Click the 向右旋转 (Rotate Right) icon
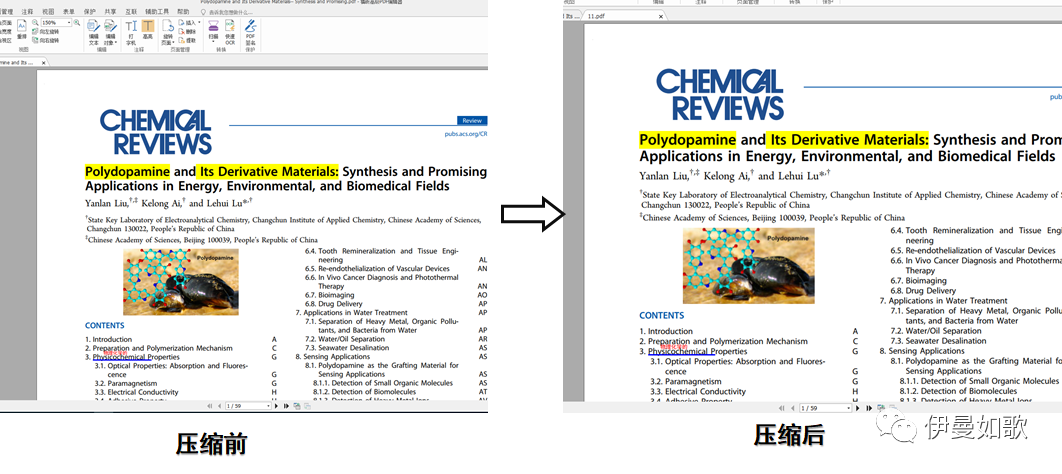1062x474 pixels. click(x=35, y=40)
